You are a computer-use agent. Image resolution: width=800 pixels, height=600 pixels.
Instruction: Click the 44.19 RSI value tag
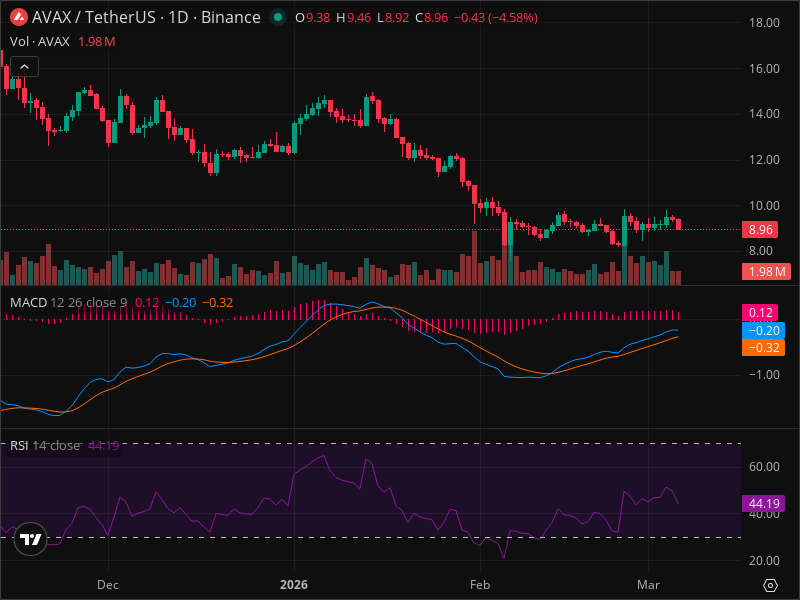[x=763, y=504]
